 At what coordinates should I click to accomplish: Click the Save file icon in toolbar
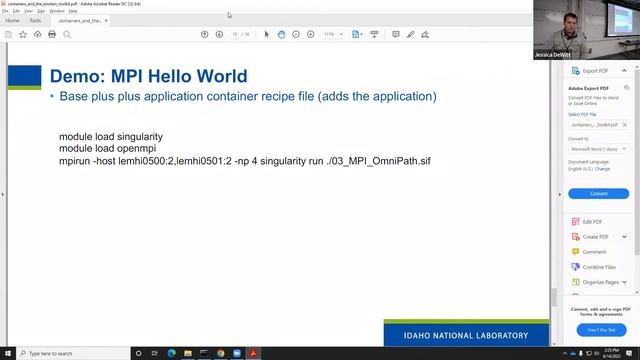coord(8,35)
